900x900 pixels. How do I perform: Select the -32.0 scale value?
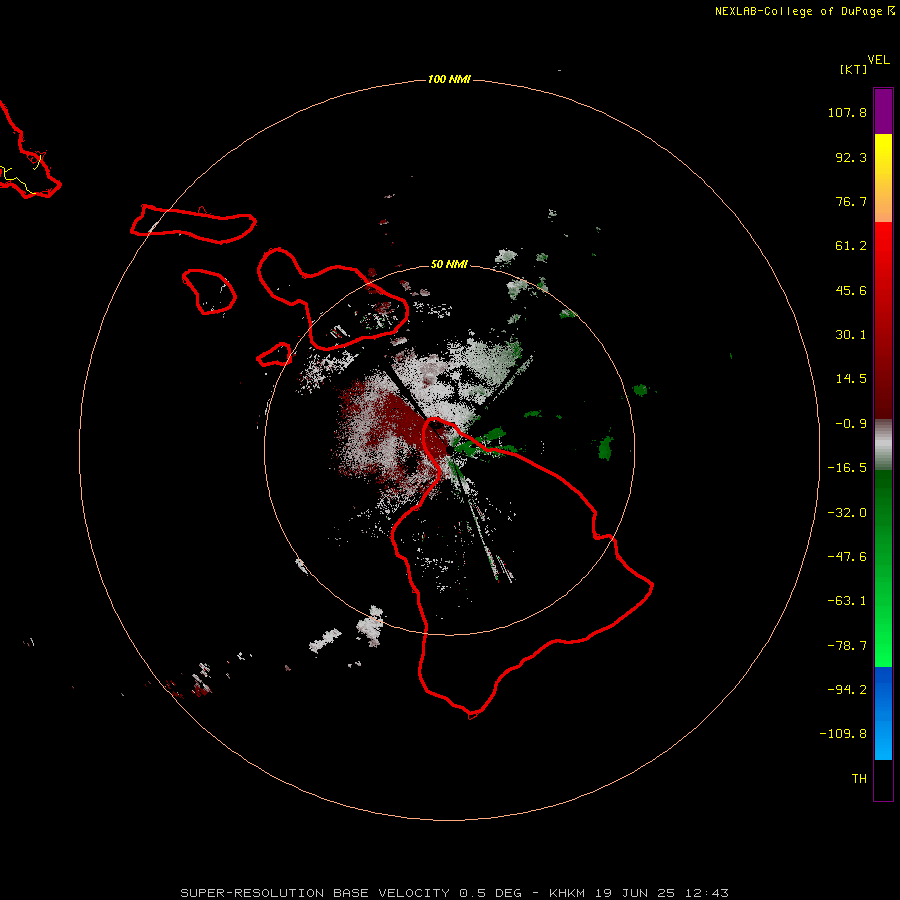(847, 513)
